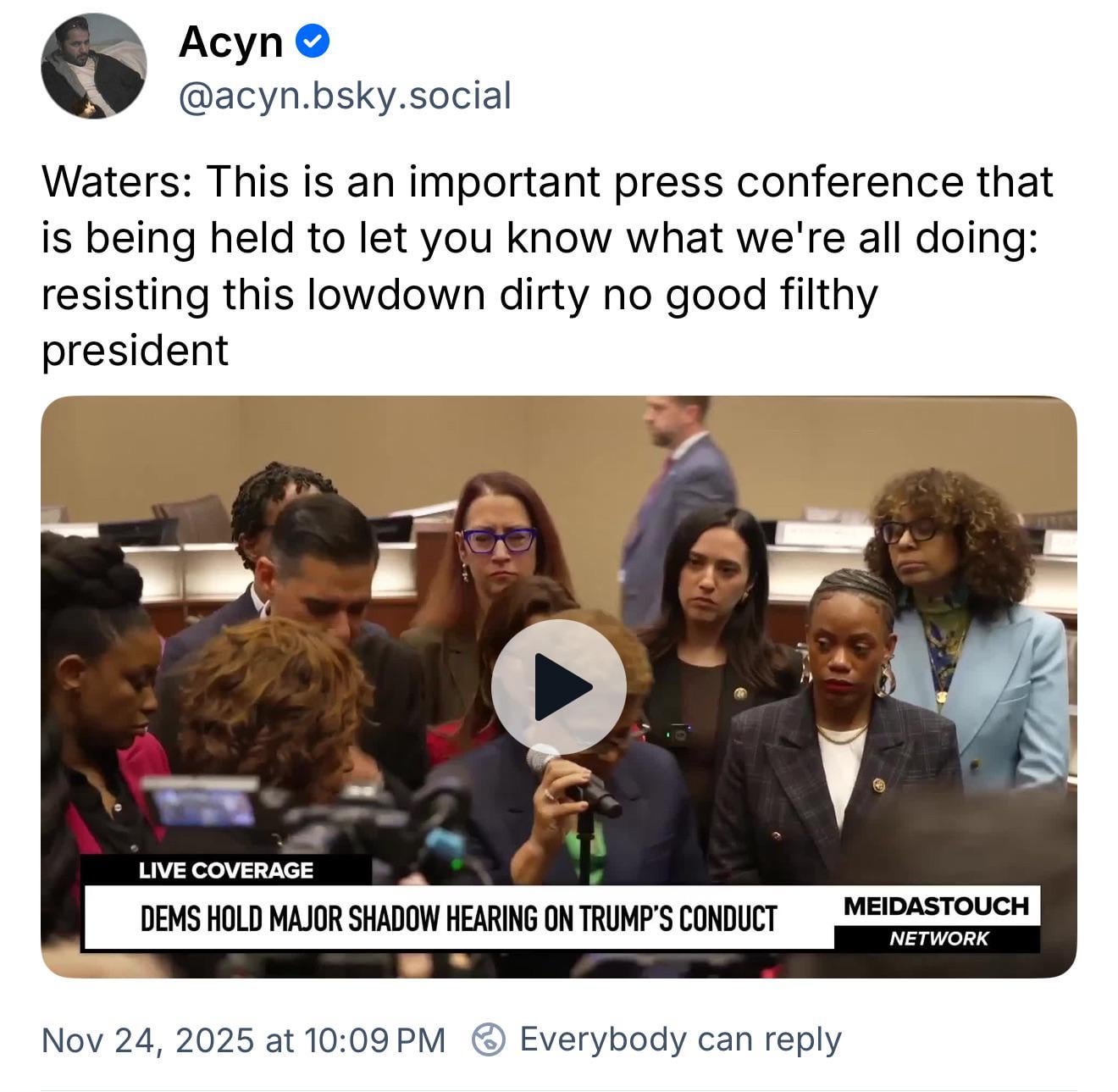The width and height of the screenshot is (1118, 1092).
Task: Click the globe reply-settings icon
Action: point(489,1039)
